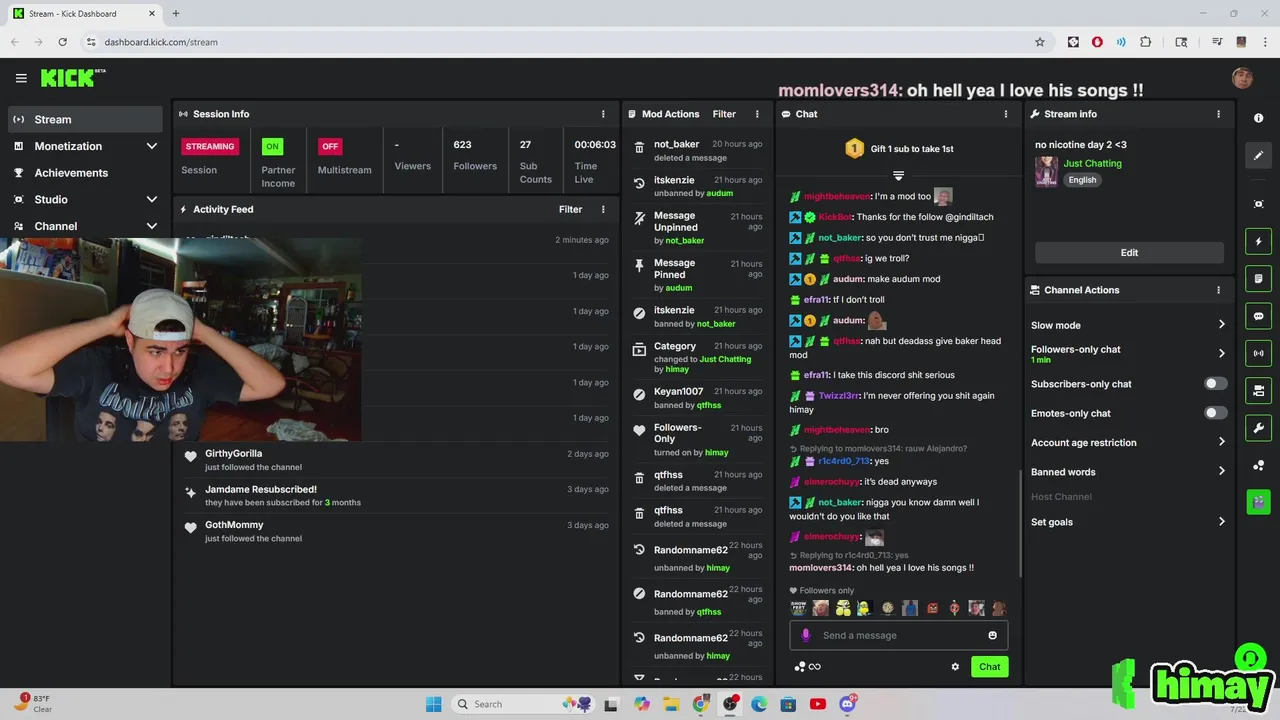This screenshot has width=1280, height=720.
Task: Click the 623 Followers count
Action: click(x=475, y=155)
